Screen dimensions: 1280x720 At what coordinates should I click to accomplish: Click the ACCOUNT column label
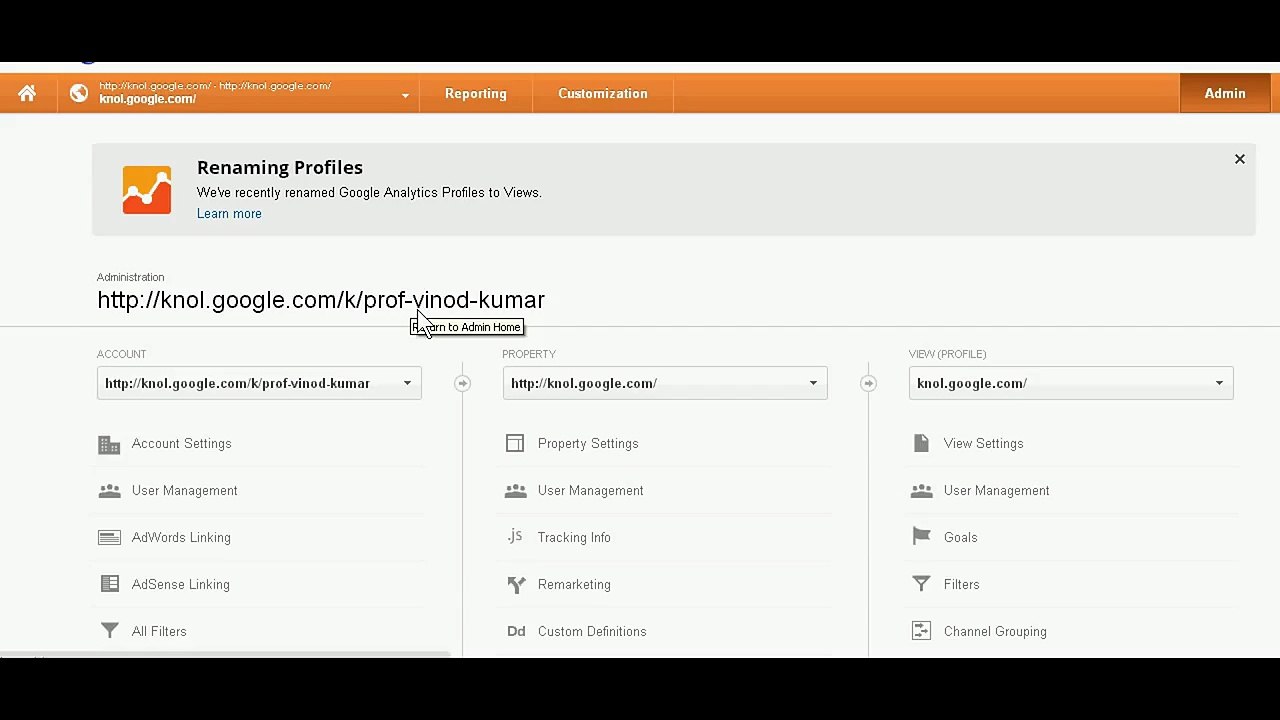122,354
